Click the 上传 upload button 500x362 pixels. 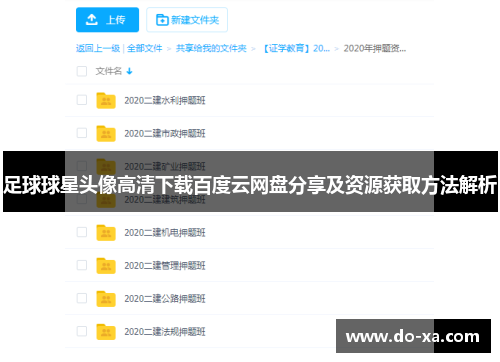(107, 20)
